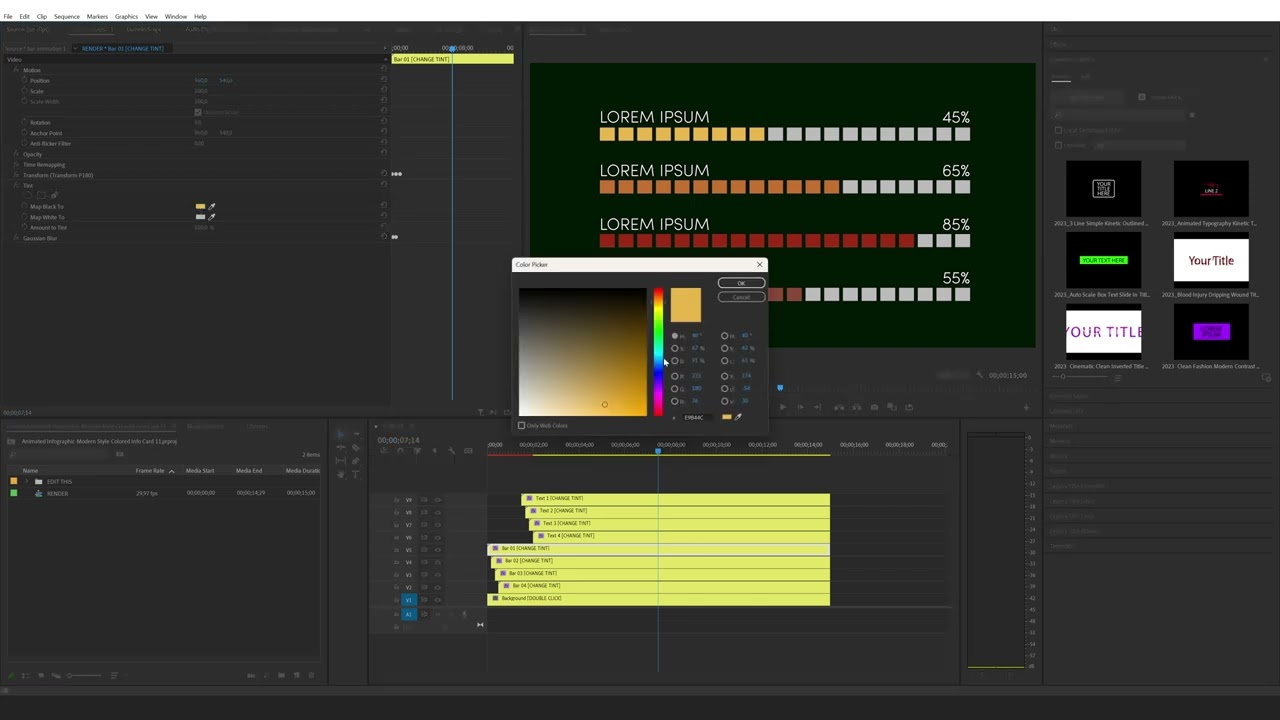Open timeline display settings wrench
The image size is (1280, 720).
click(450, 452)
